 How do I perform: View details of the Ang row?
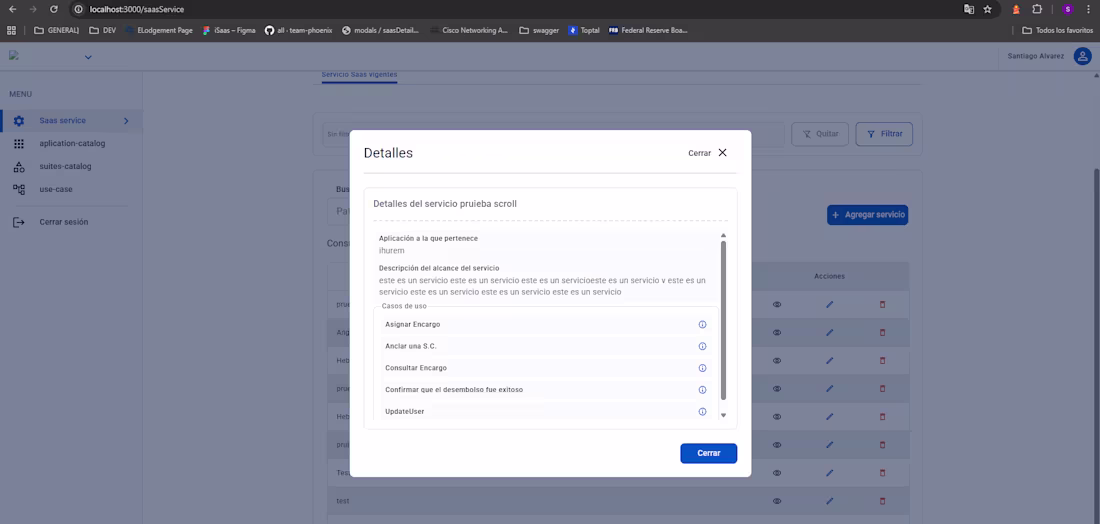coord(777,332)
